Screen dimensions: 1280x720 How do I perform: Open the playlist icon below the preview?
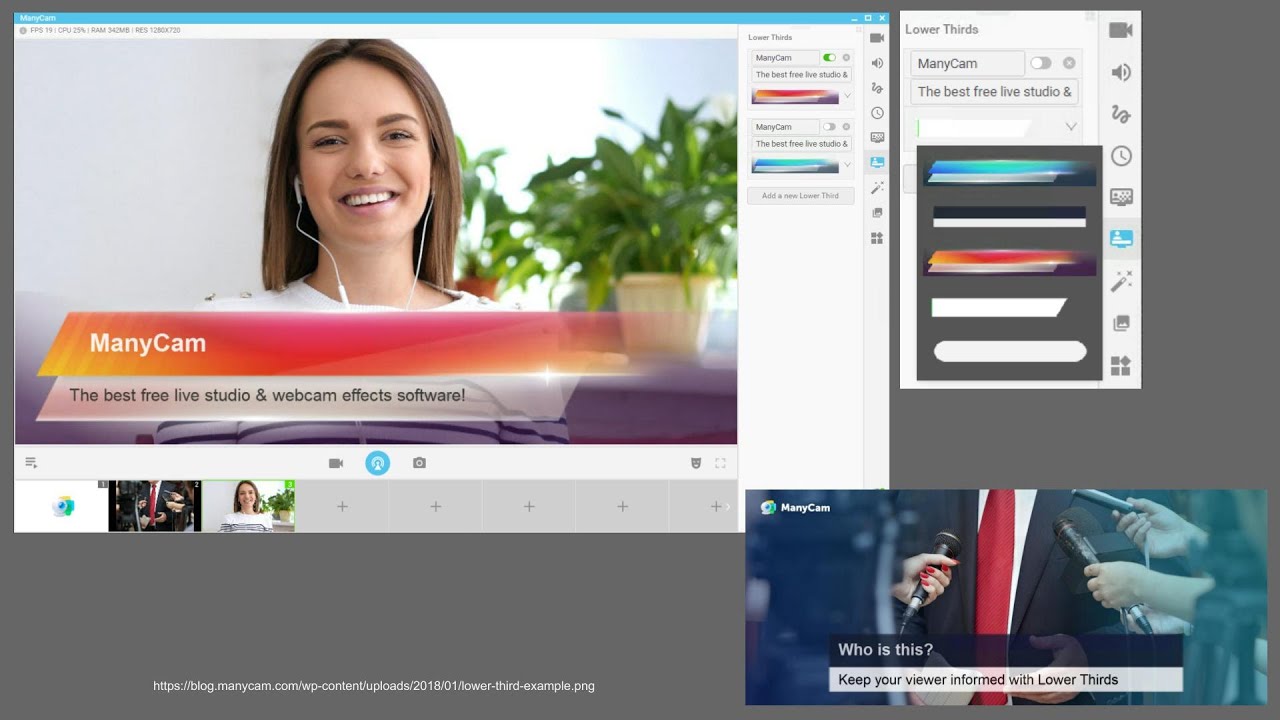point(31,463)
